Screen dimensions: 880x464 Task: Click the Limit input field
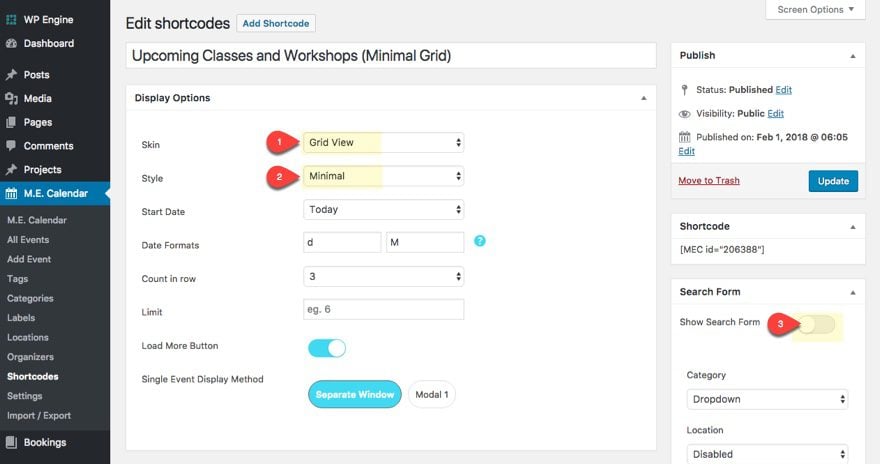pyautogui.click(x=383, y=310)
